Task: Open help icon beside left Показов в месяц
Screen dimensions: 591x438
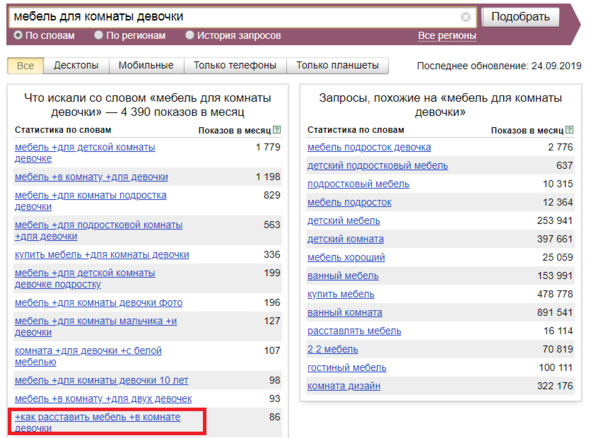Action: (277, 130)
